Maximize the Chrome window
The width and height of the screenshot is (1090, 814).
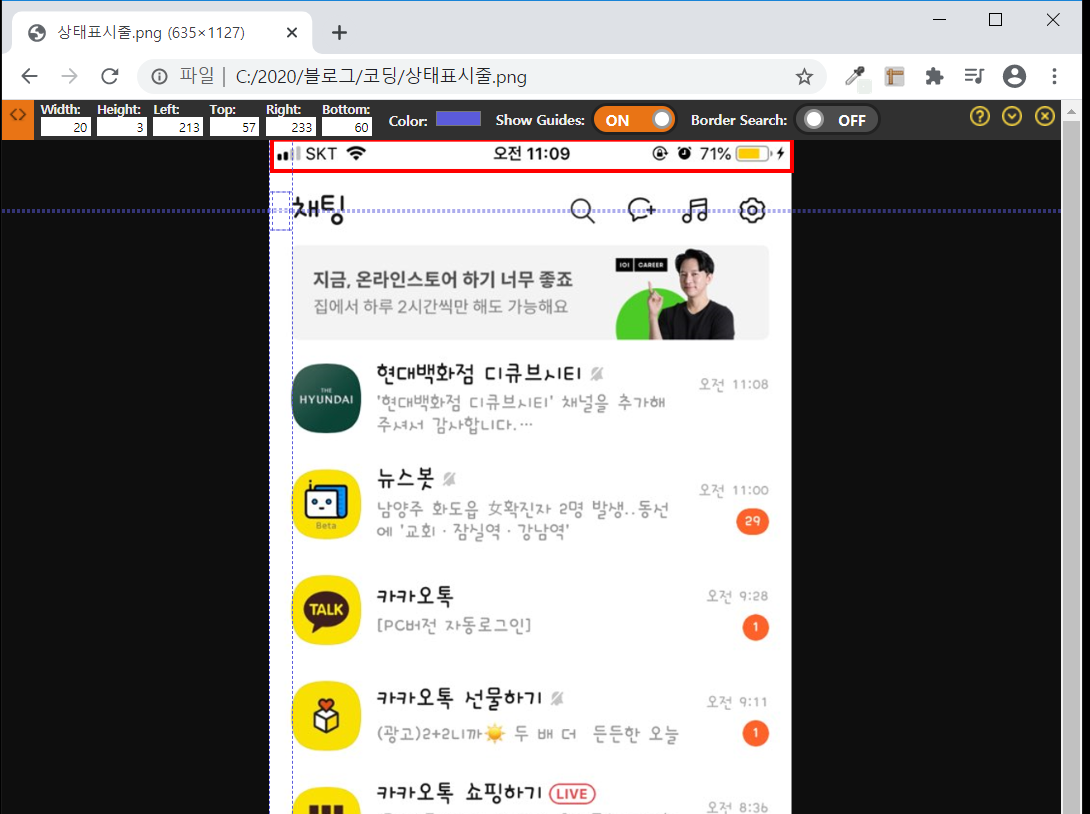[995, 19]
